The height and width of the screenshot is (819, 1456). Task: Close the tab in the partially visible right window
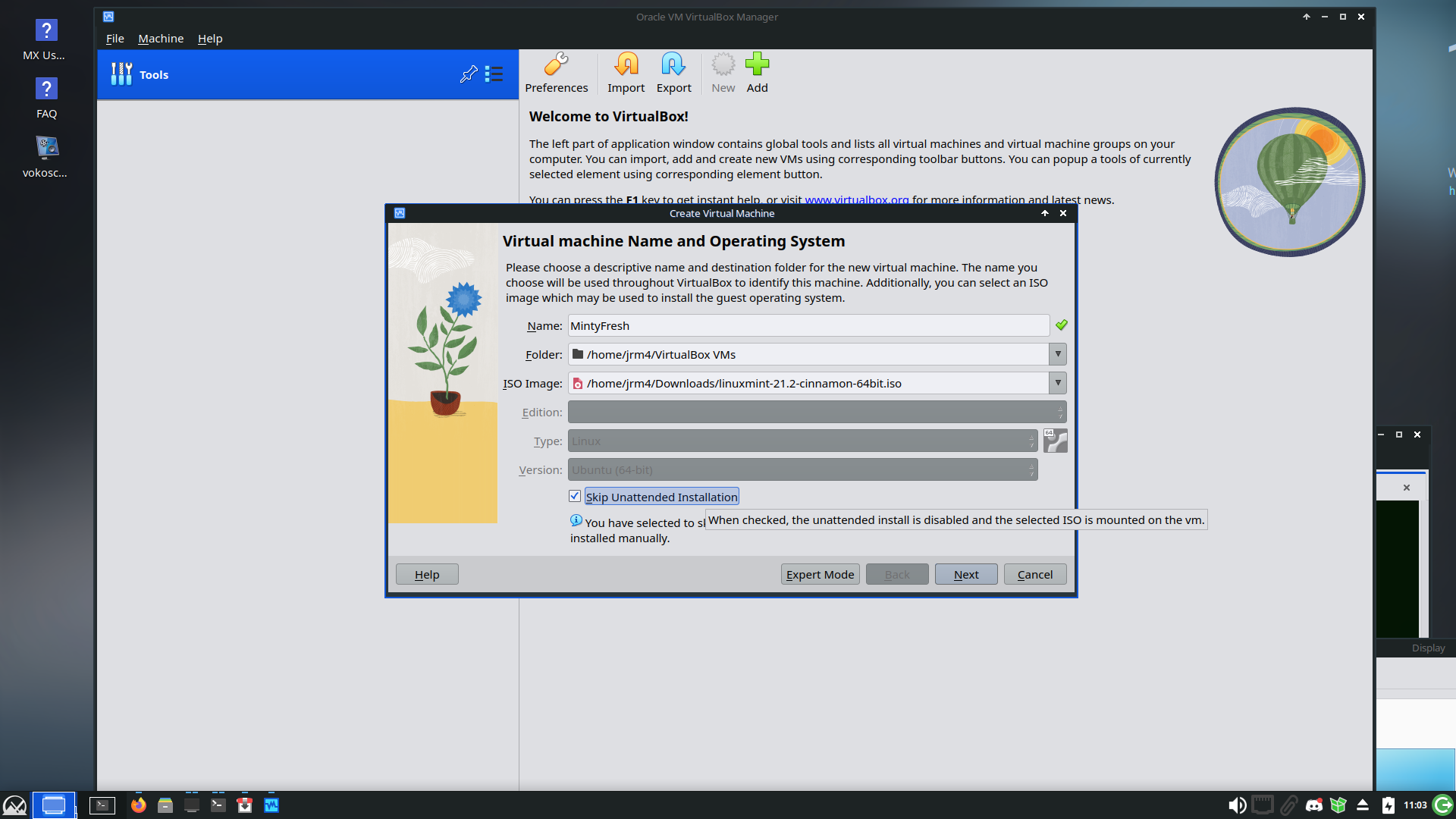[1407, 488]
